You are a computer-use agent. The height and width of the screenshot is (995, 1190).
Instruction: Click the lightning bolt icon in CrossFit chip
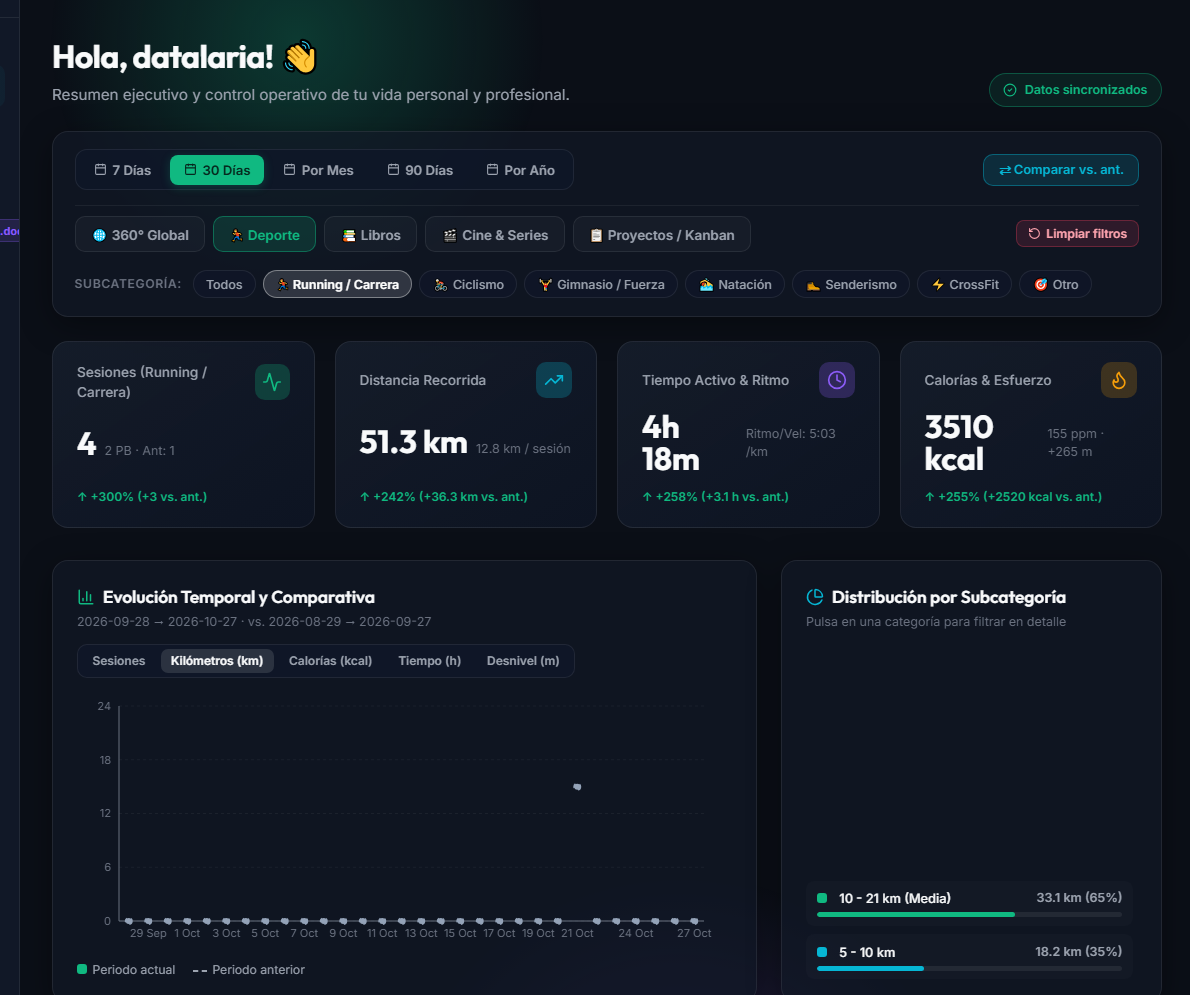[x=938, y=285]
